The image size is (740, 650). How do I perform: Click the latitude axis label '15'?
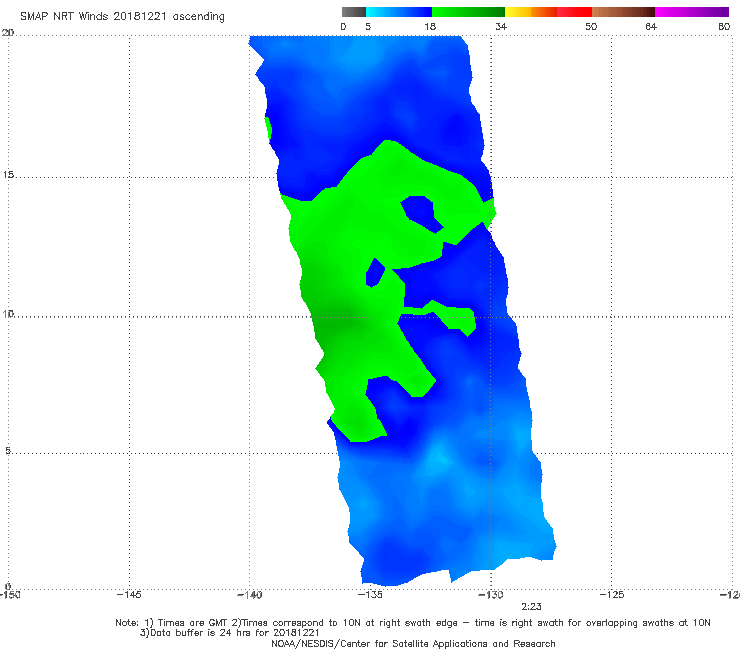tap(8, 175)
